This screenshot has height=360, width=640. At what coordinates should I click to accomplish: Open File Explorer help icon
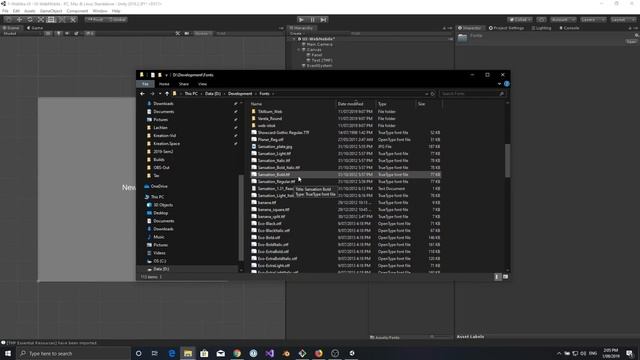[x=507, y=84]
